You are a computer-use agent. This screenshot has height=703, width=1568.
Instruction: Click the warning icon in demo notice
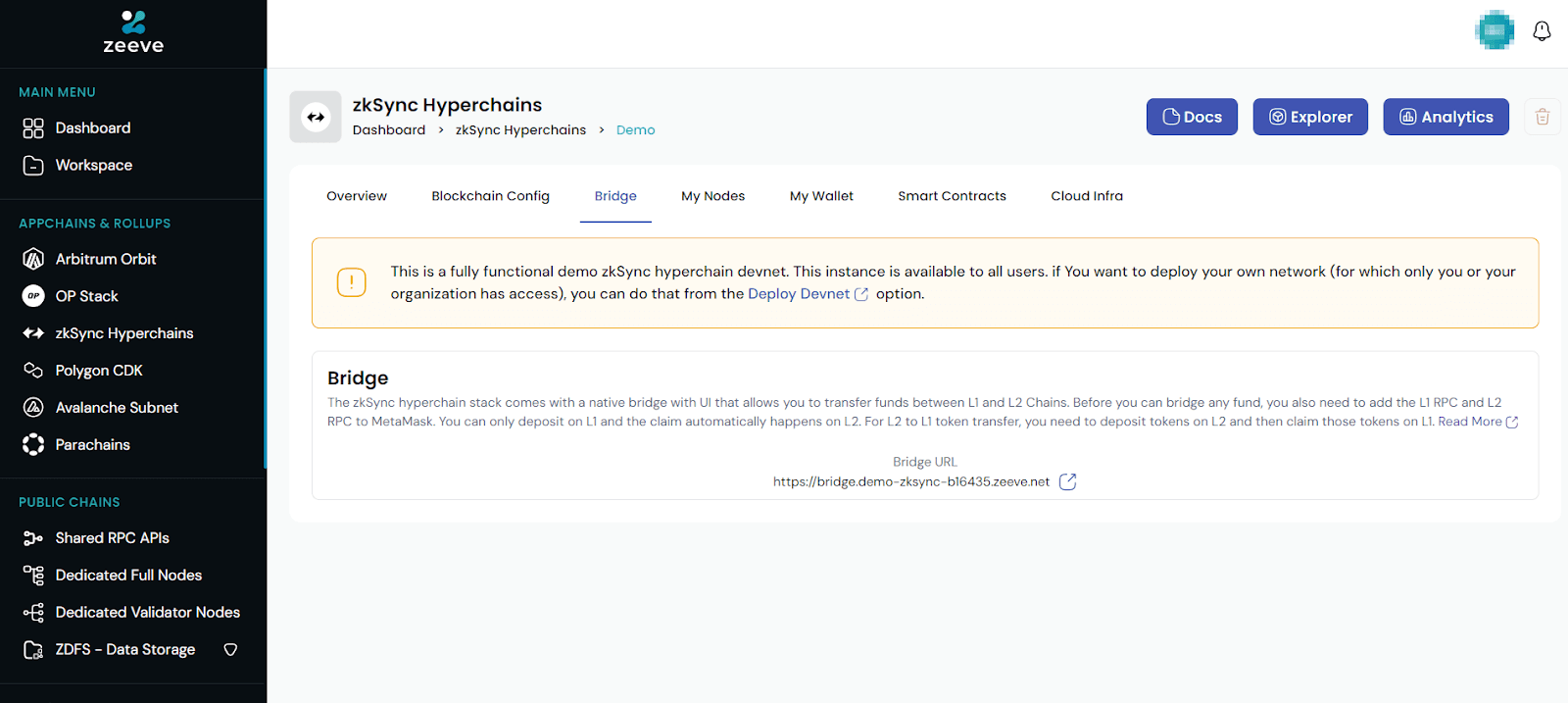[351, 282]
